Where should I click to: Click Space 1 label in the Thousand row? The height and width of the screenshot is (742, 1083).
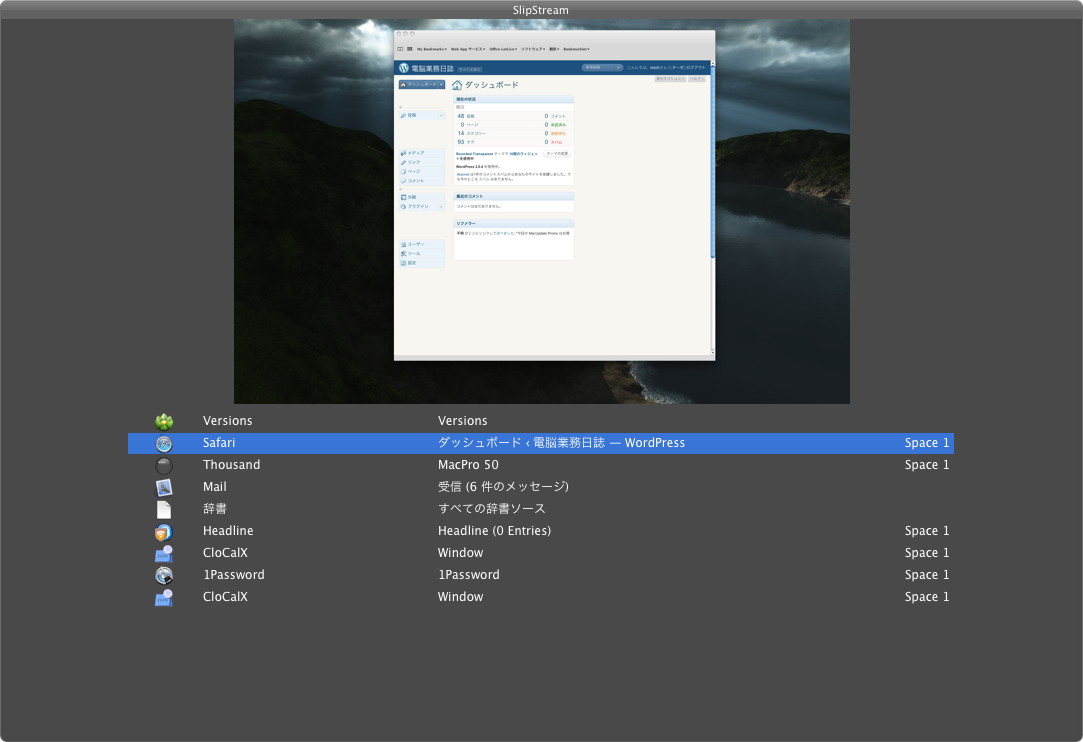point(927,465)
